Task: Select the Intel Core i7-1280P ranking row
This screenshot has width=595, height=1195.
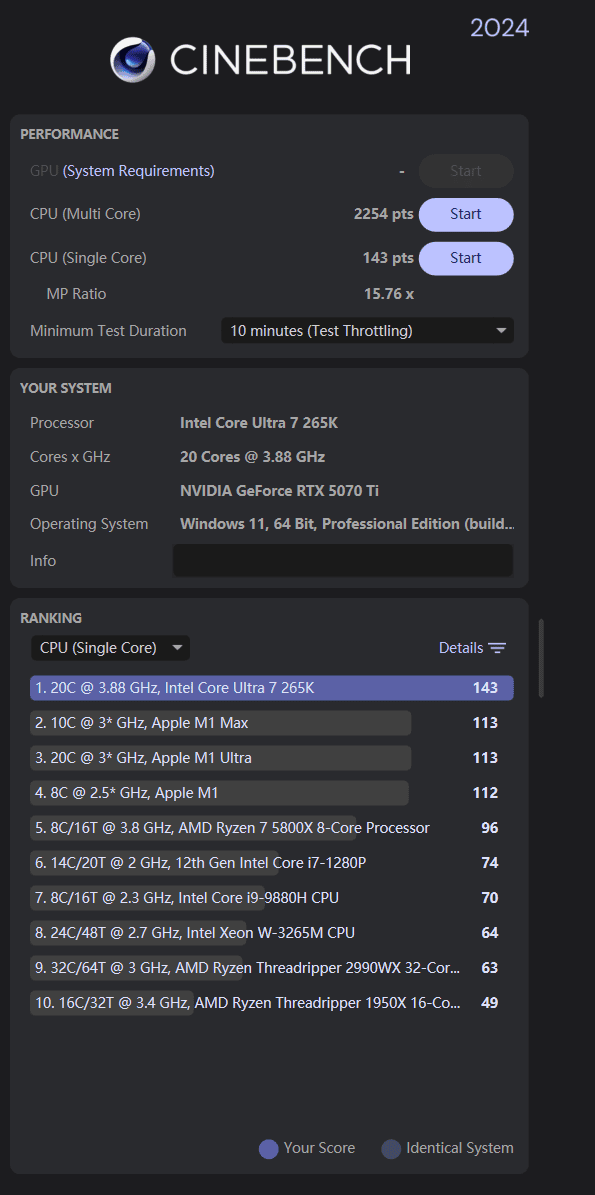Action: [272, 863]
